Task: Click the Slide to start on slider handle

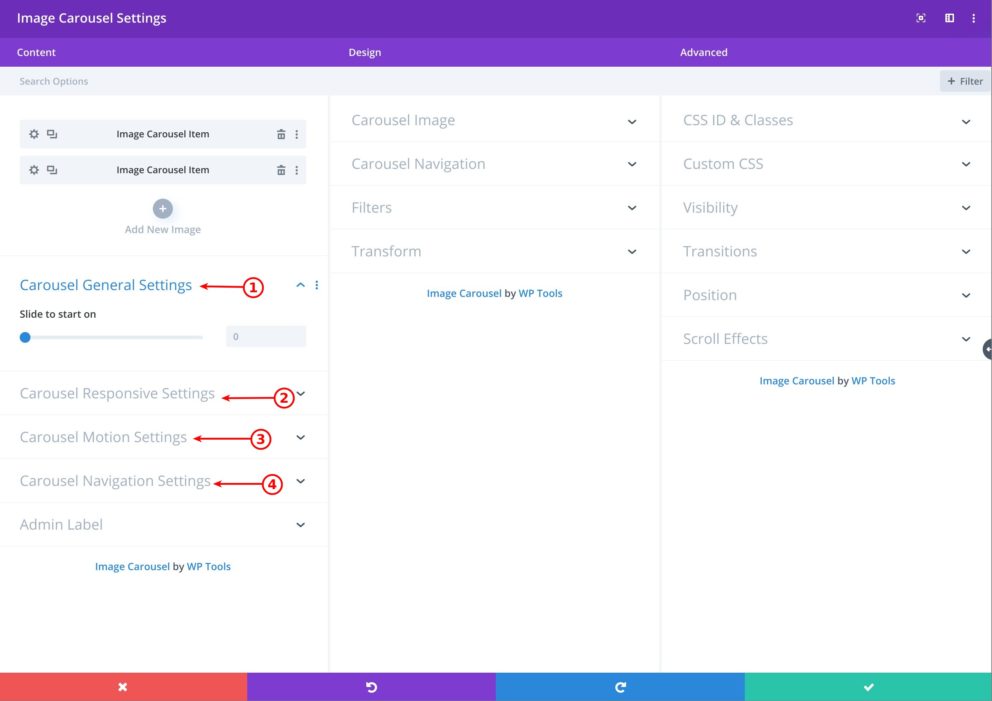Action: click(x=24, y=337)
